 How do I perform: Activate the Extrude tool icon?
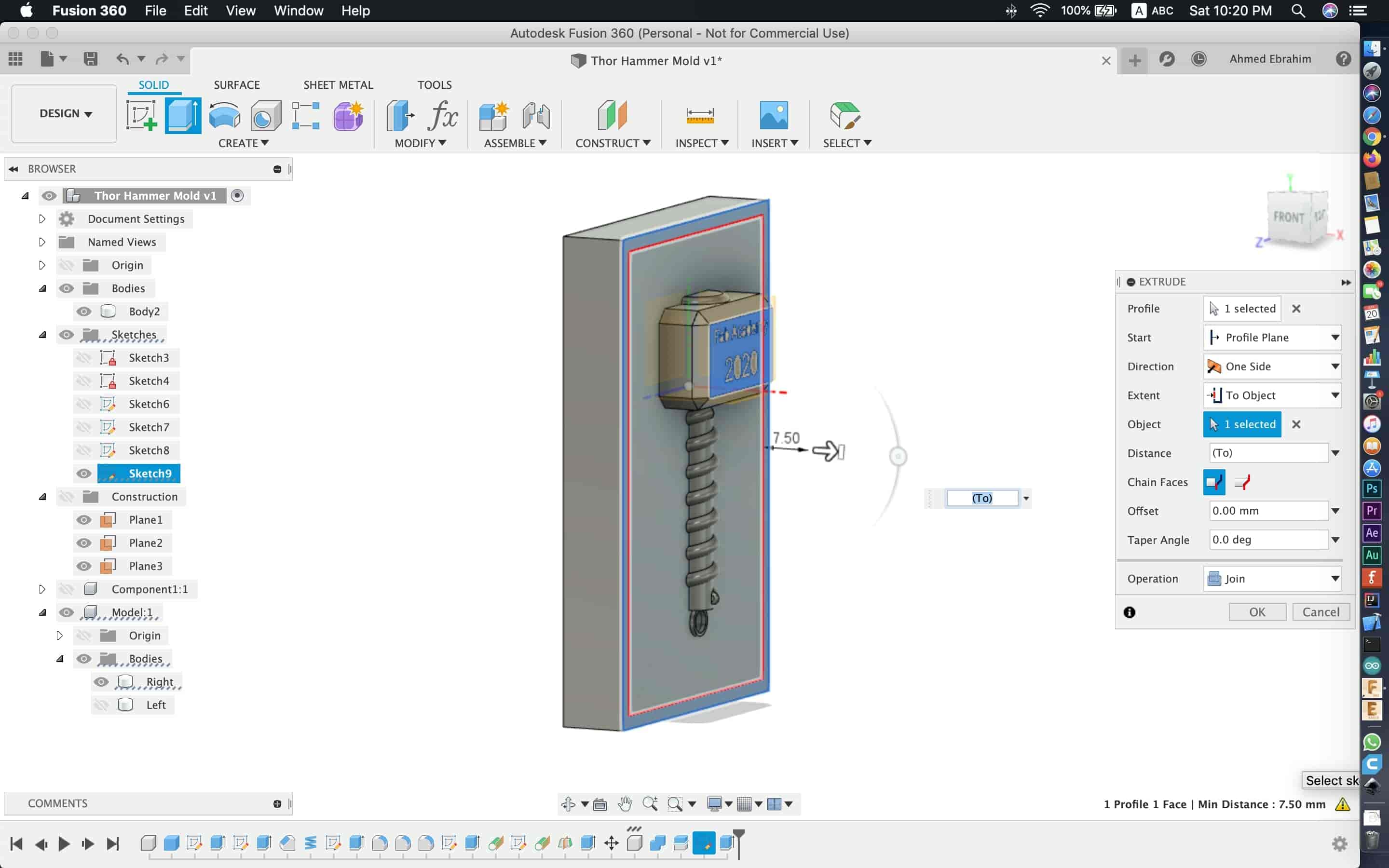(x=182, y=115)
